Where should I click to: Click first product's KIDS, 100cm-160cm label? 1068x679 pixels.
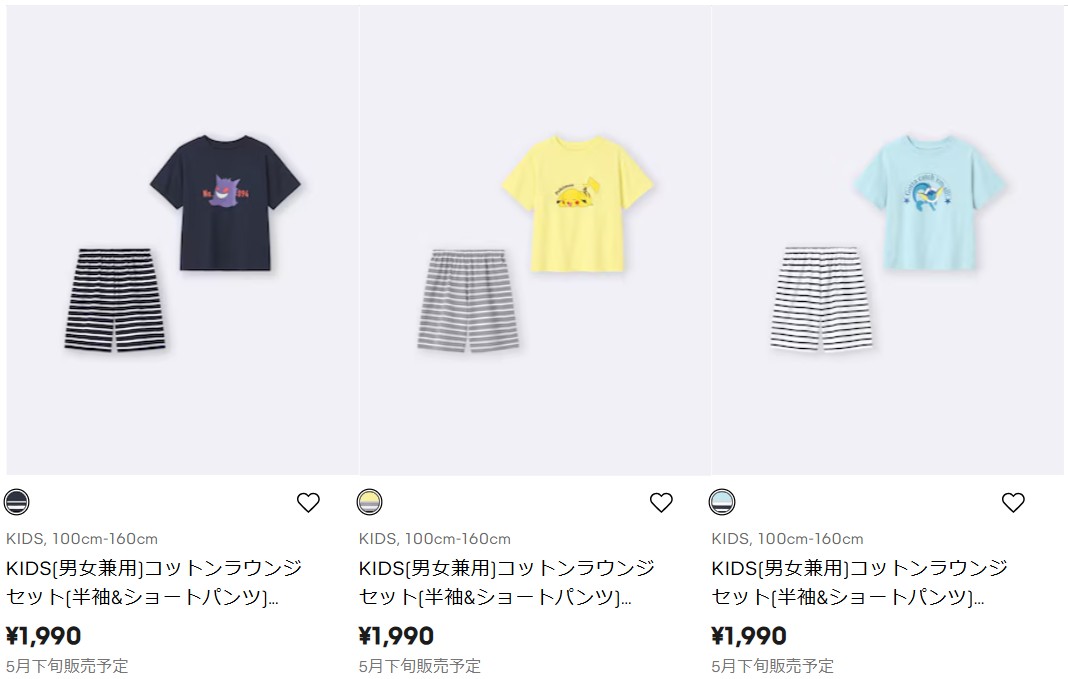(x=82, y=539)
